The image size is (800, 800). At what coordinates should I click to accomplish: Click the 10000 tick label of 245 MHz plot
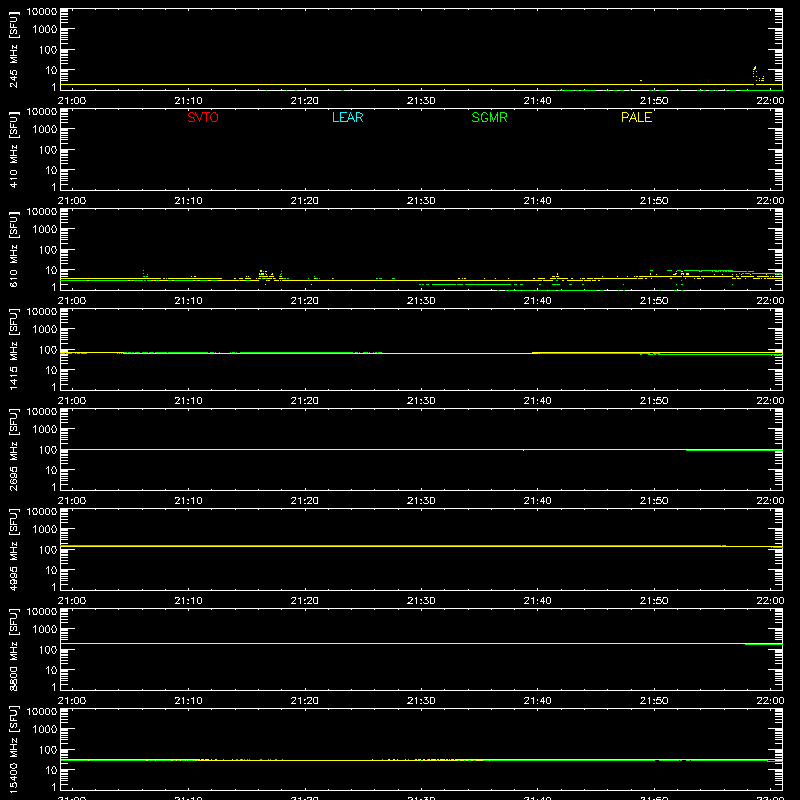[x=42, y=12]
